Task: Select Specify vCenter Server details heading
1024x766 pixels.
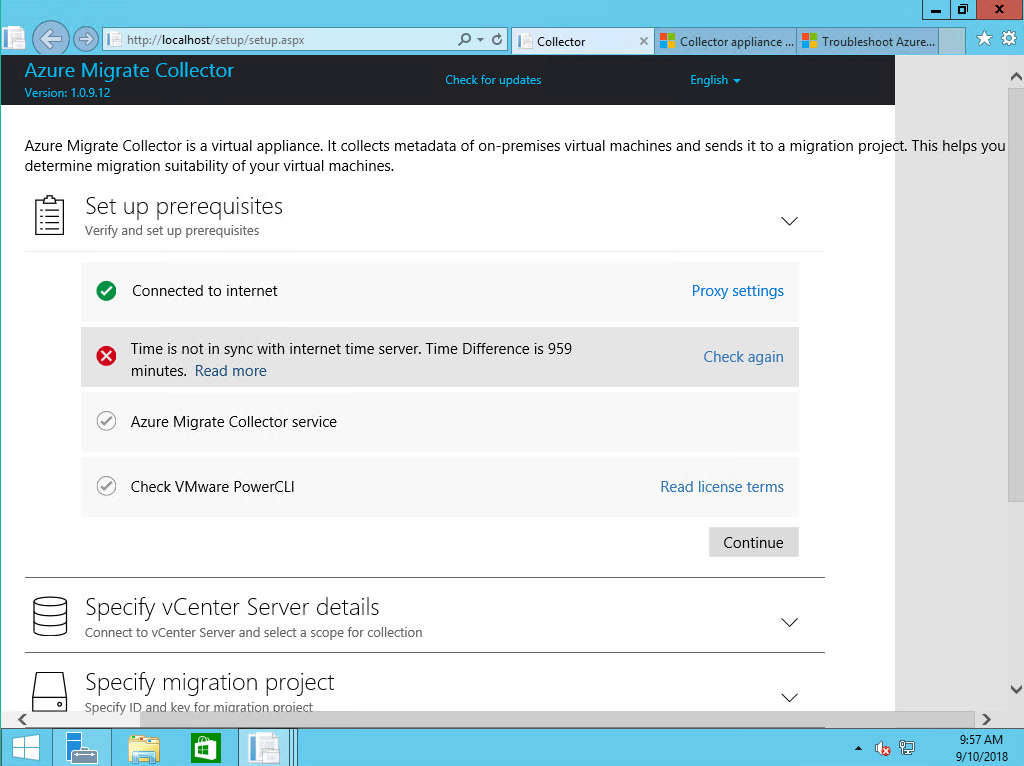Action: click(232, 607)
